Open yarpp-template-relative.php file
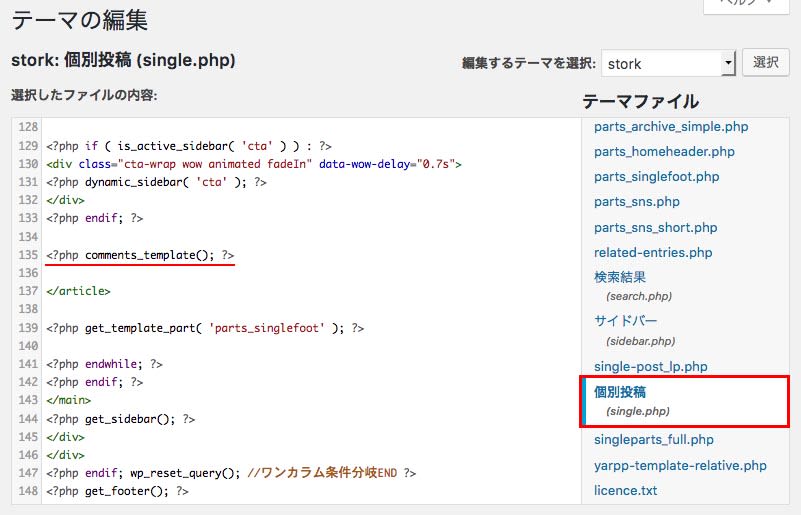801x515 pixels. tap(680, 465)
